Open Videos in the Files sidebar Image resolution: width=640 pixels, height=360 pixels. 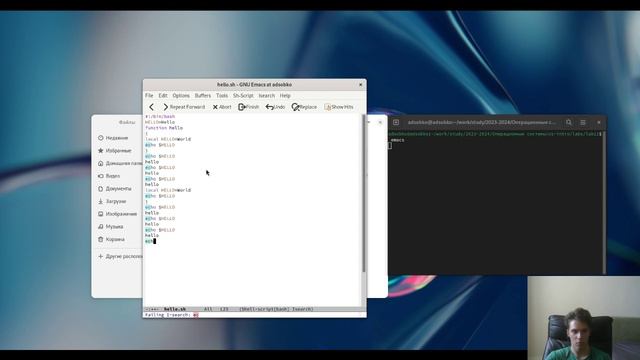[109, 176]
